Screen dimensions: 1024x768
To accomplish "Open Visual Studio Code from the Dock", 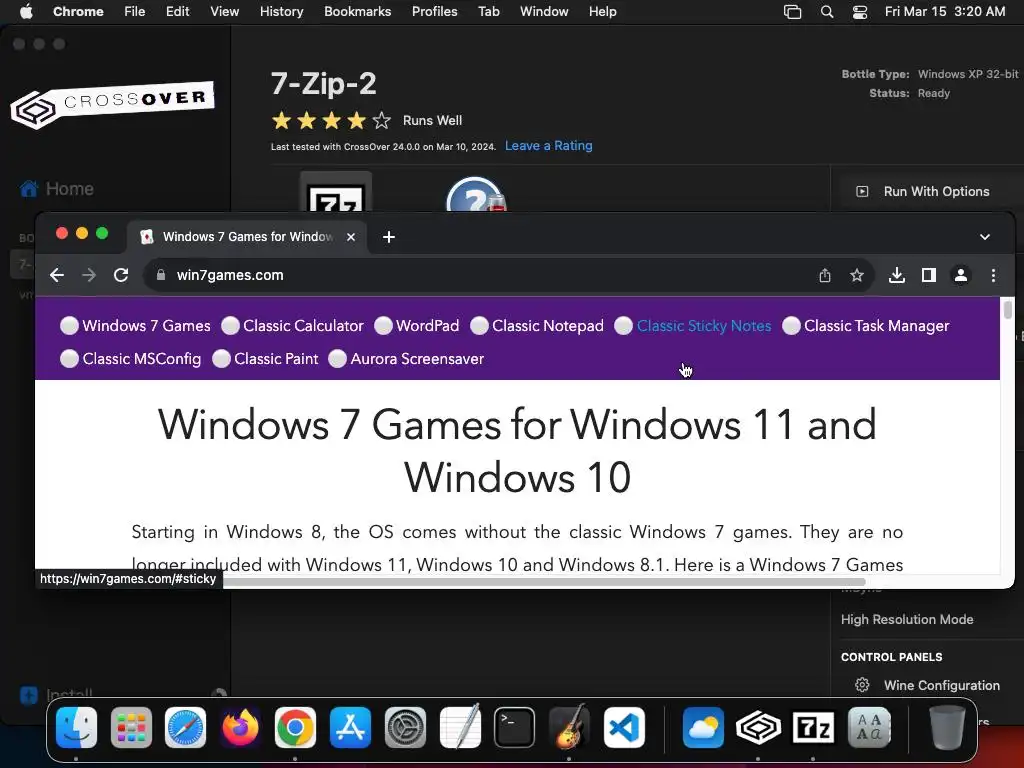I will tap(624, 728).
